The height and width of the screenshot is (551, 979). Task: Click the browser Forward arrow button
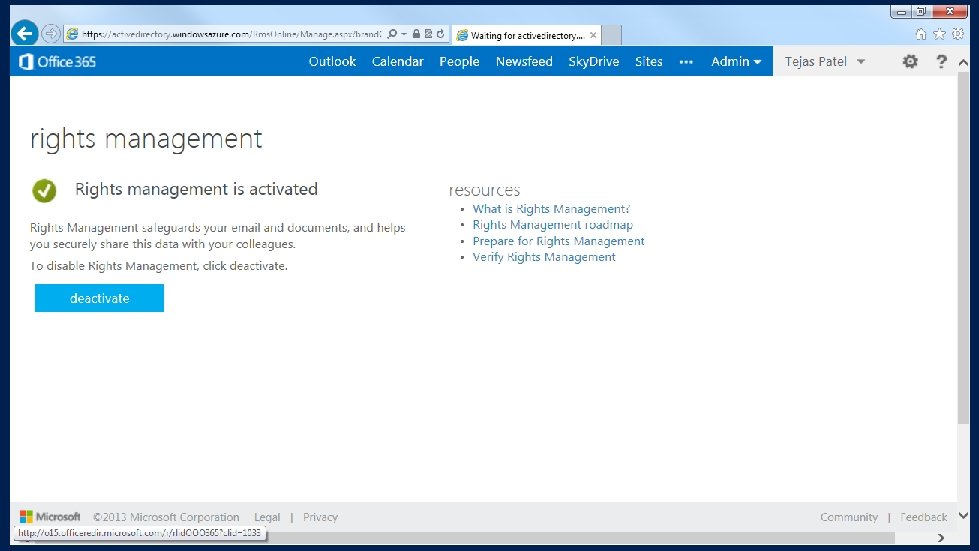(51, 34)
